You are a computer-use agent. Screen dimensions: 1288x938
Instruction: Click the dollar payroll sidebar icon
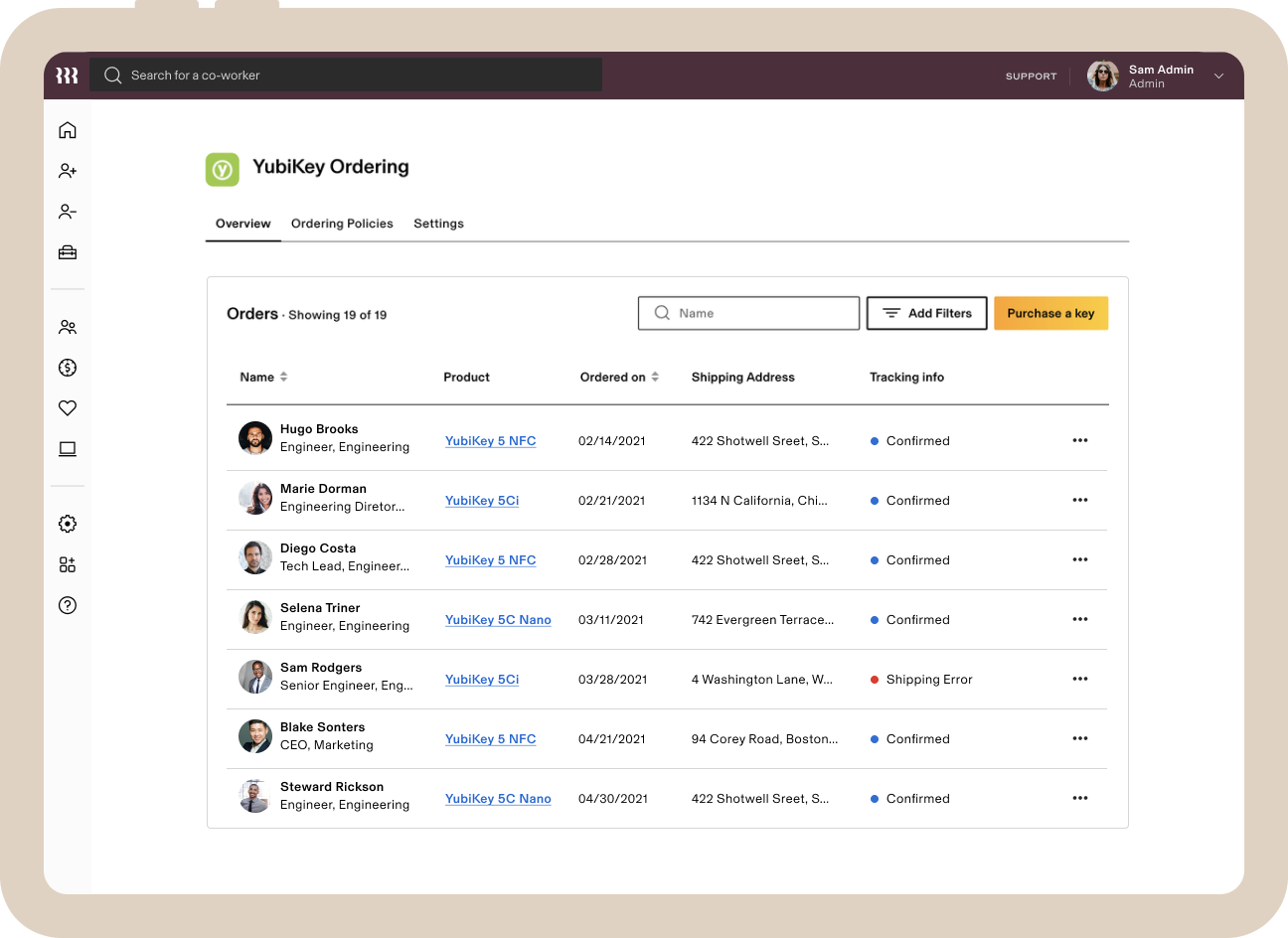(x=68, y=368)
